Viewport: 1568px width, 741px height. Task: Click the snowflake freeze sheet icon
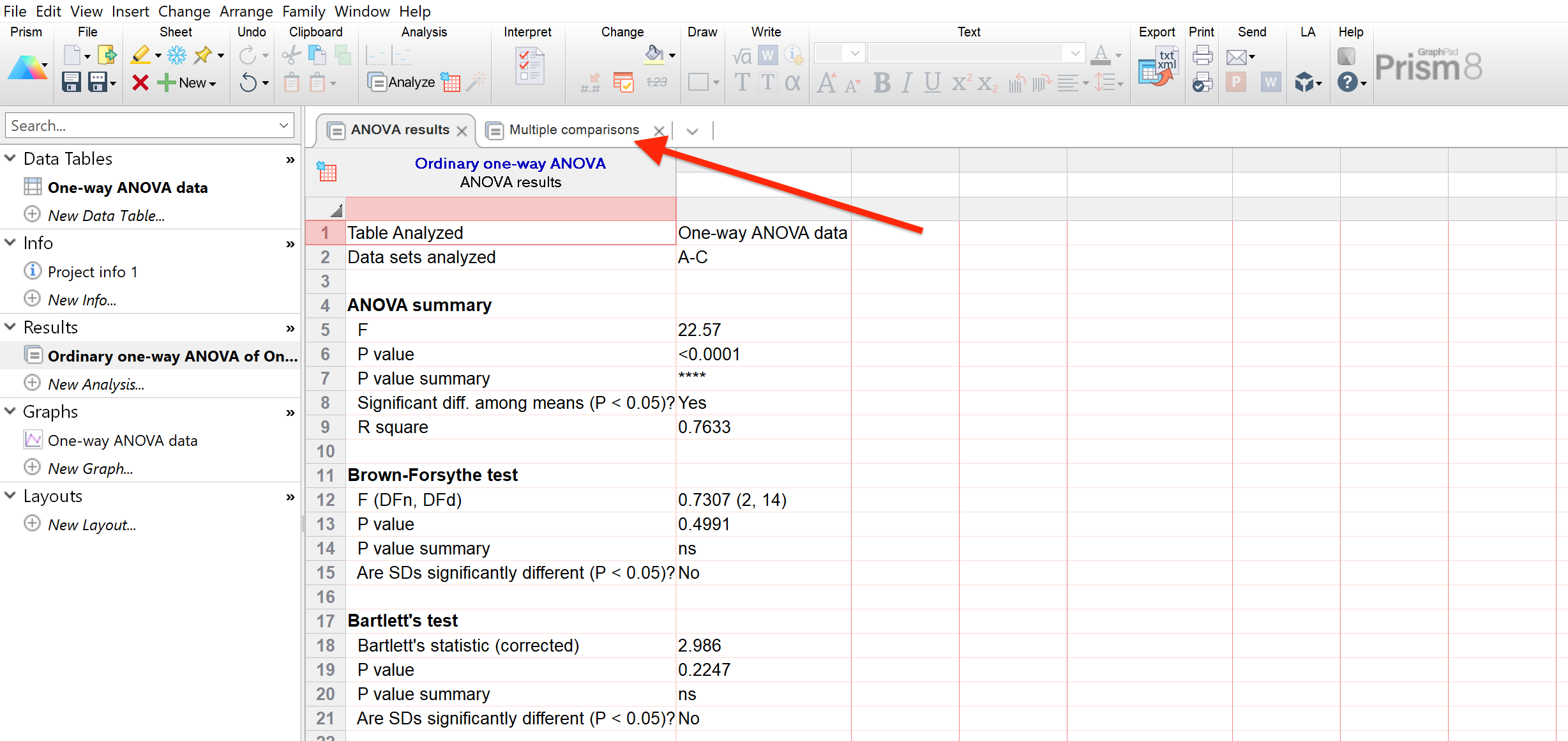click(x=177, y=56)
